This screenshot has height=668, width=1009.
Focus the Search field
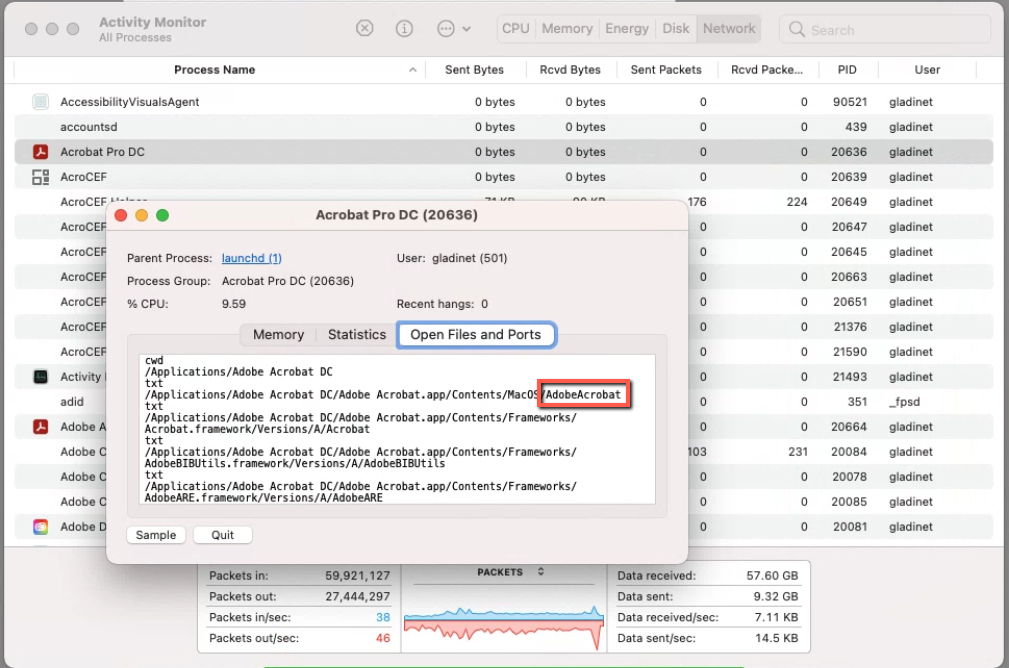pos(885,30)
